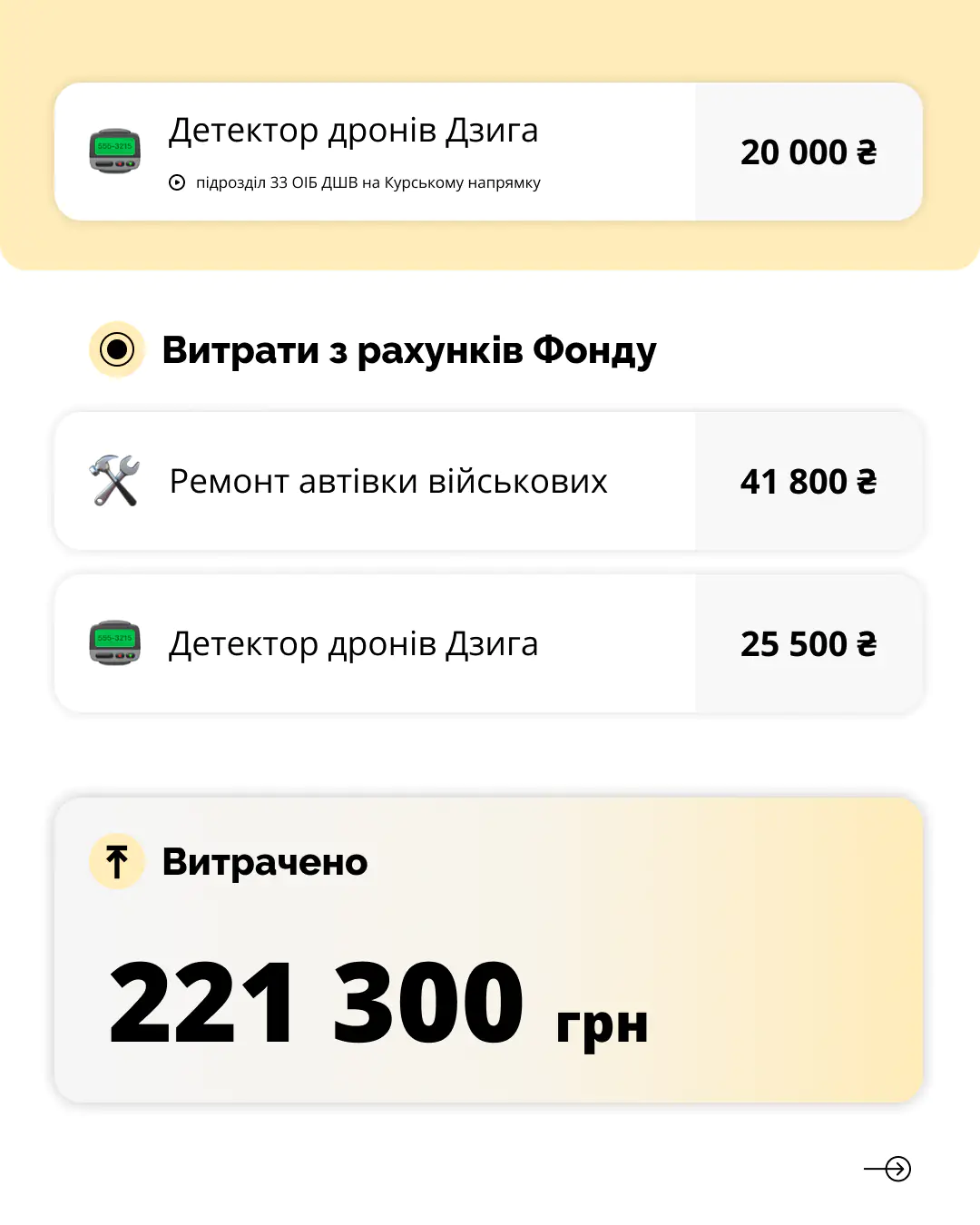Open the "Ремонт автівки військових" entry

click(388, 482)
